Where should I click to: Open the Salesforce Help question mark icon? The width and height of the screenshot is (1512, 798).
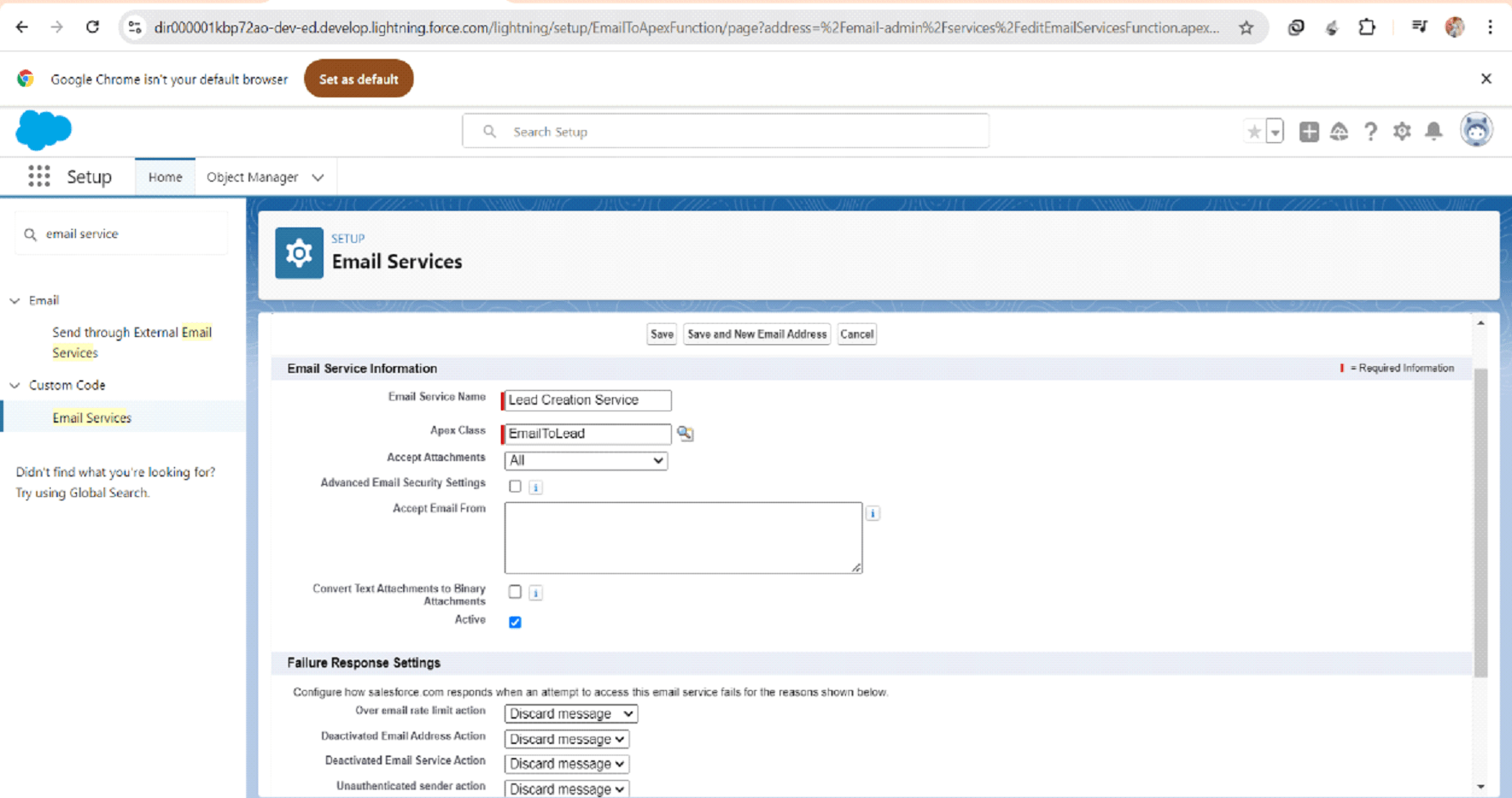(x=1371, y=132)
